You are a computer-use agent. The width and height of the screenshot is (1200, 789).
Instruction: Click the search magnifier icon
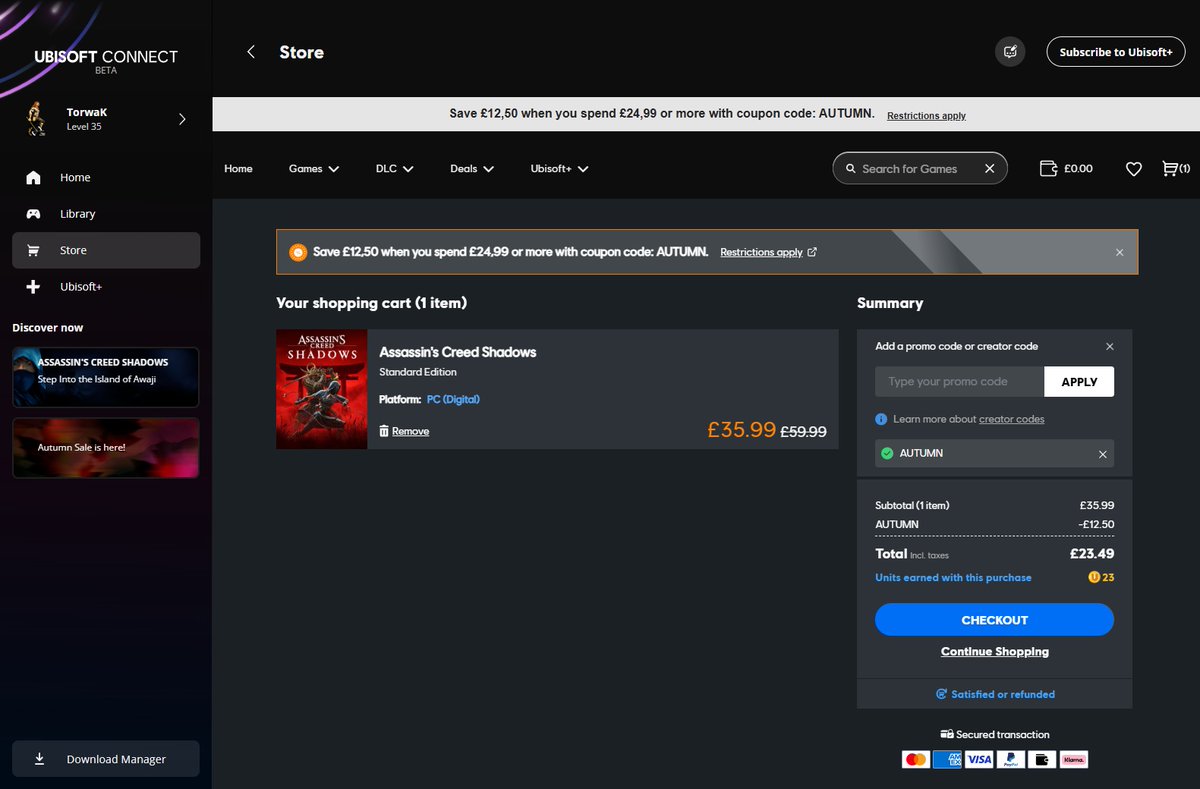click(x=850, y=169)
